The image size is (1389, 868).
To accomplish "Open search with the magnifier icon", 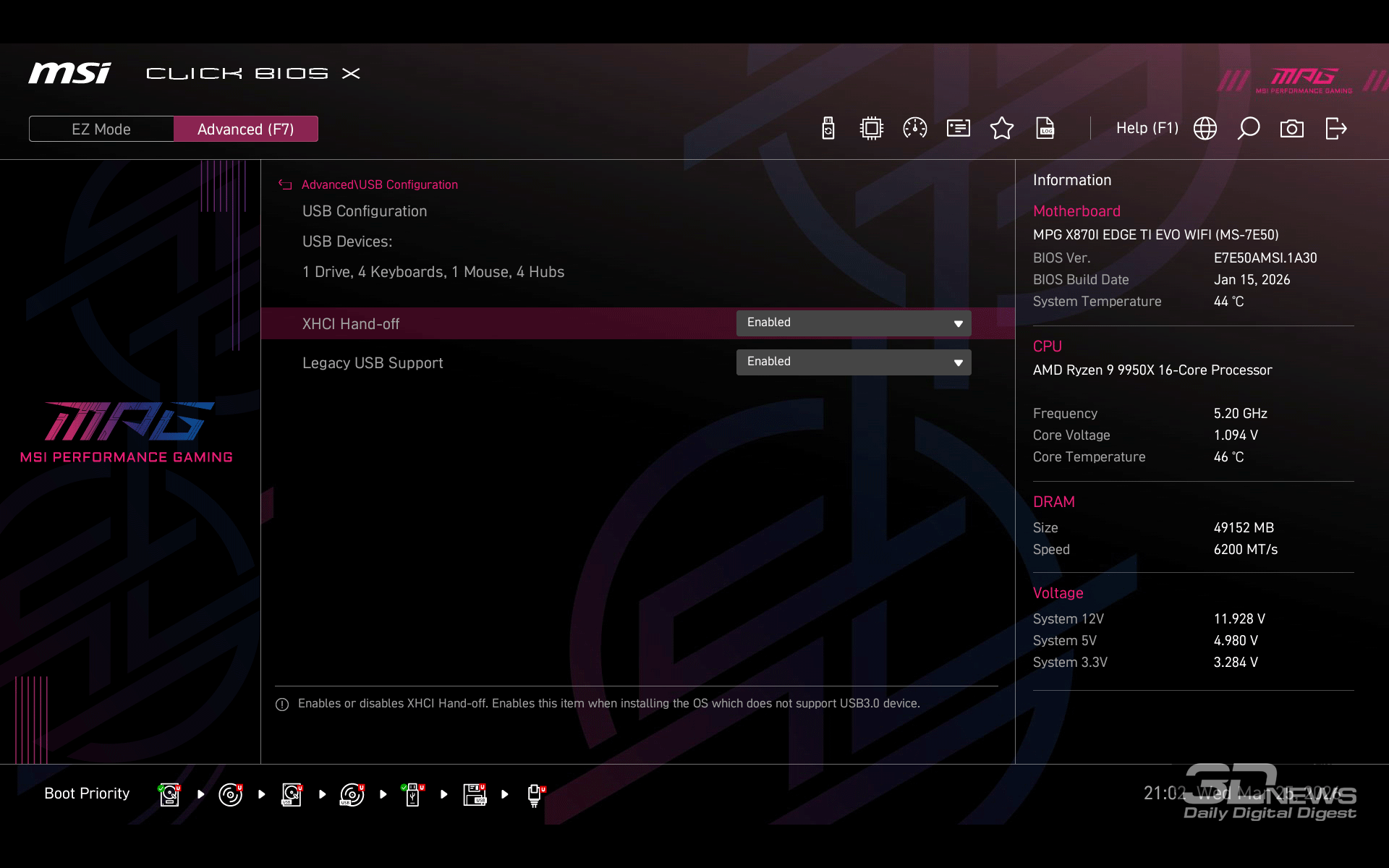I will click(x=1249, y=129).
